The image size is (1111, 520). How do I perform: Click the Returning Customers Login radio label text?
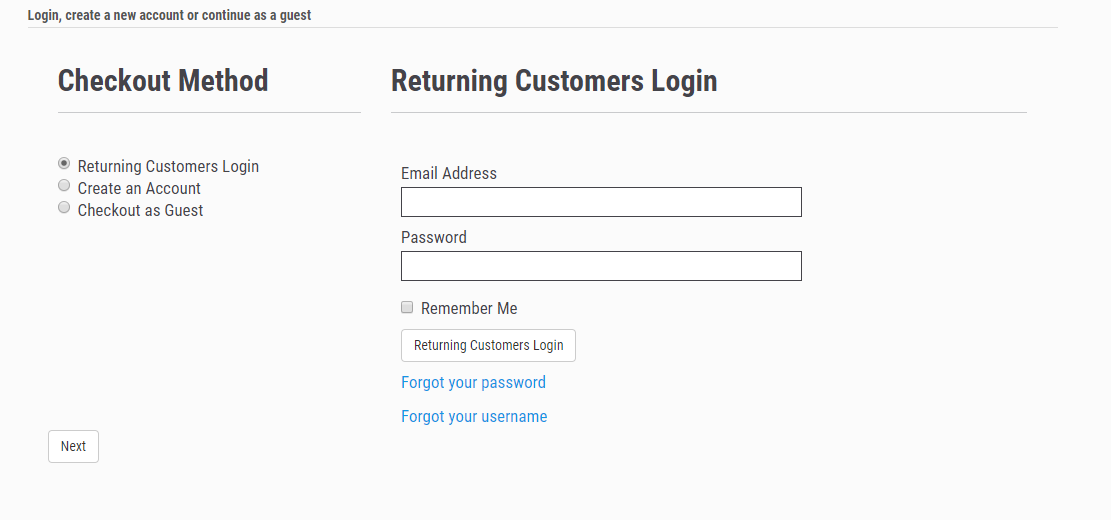[x=168, y=166]
